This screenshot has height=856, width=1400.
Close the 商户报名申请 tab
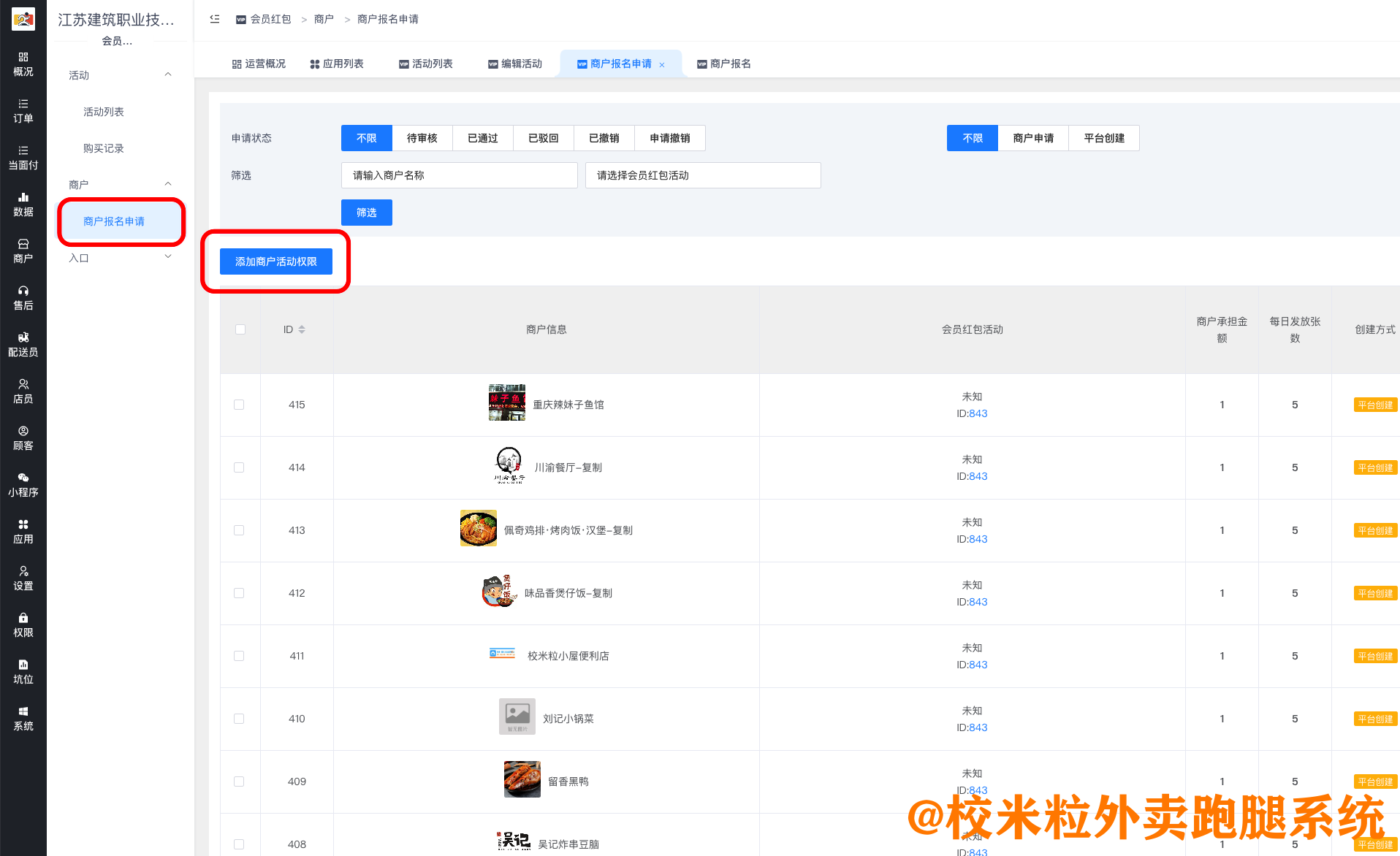pos(662,64)
